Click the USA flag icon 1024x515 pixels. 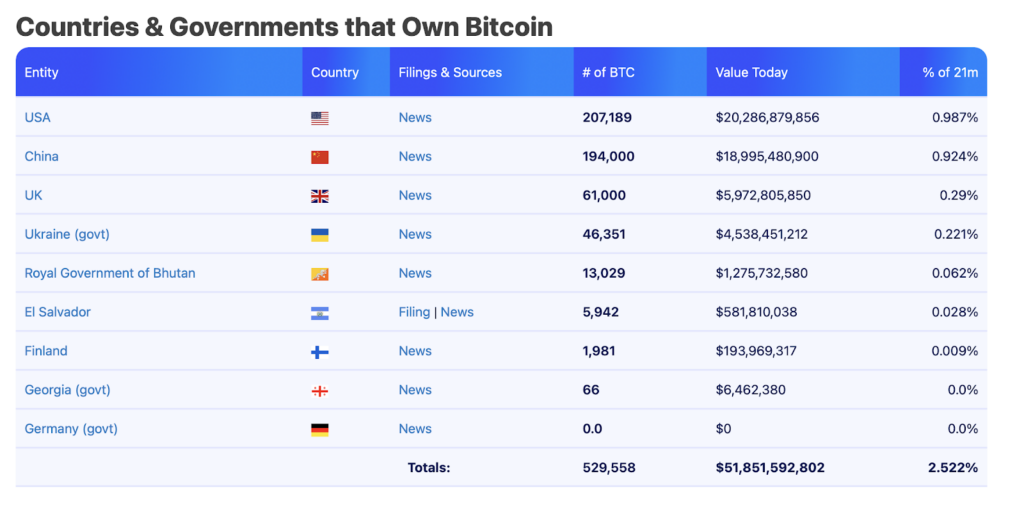pyautogui.click(x=319, y=118)
